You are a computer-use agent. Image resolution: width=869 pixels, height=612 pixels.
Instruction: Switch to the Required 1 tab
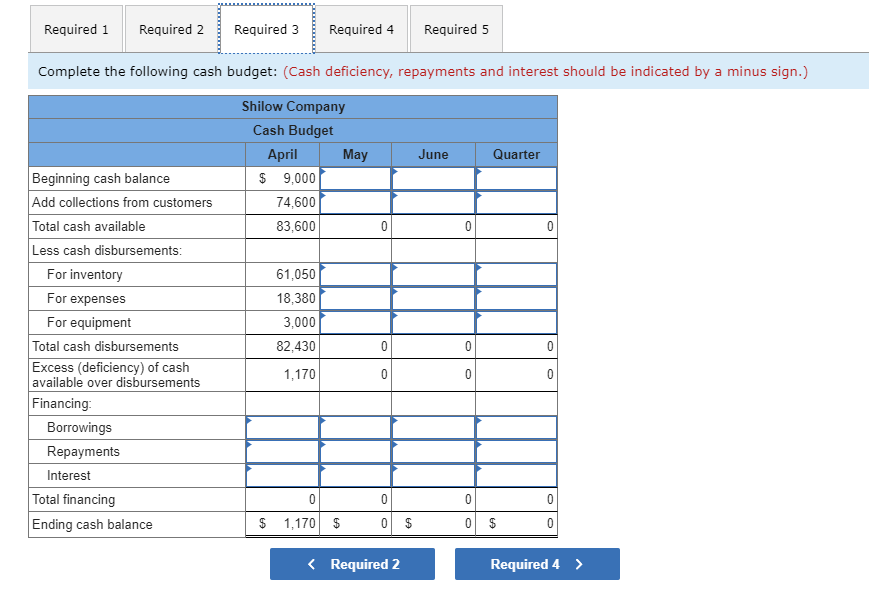76,29
